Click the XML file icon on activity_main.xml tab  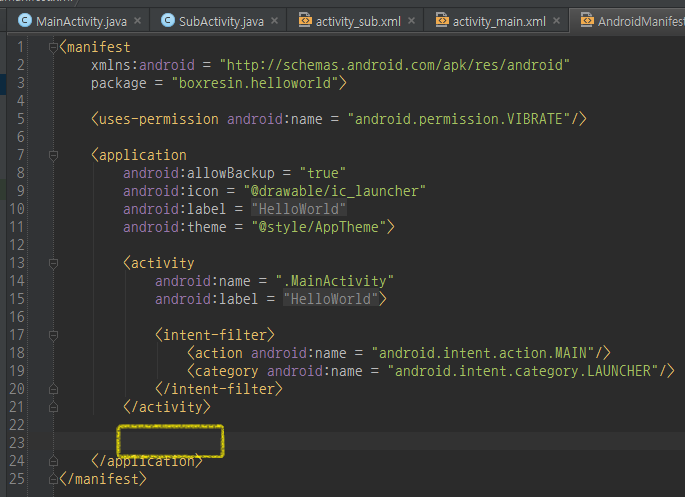click(442, 20)
